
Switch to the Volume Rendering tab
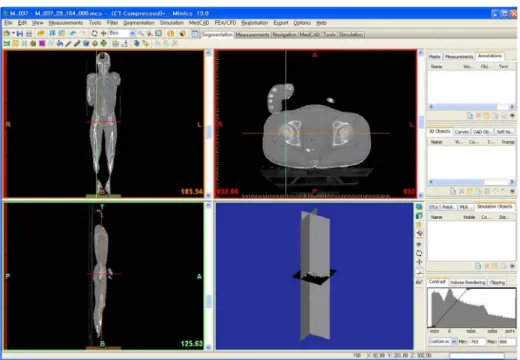(x=467, y=282)
